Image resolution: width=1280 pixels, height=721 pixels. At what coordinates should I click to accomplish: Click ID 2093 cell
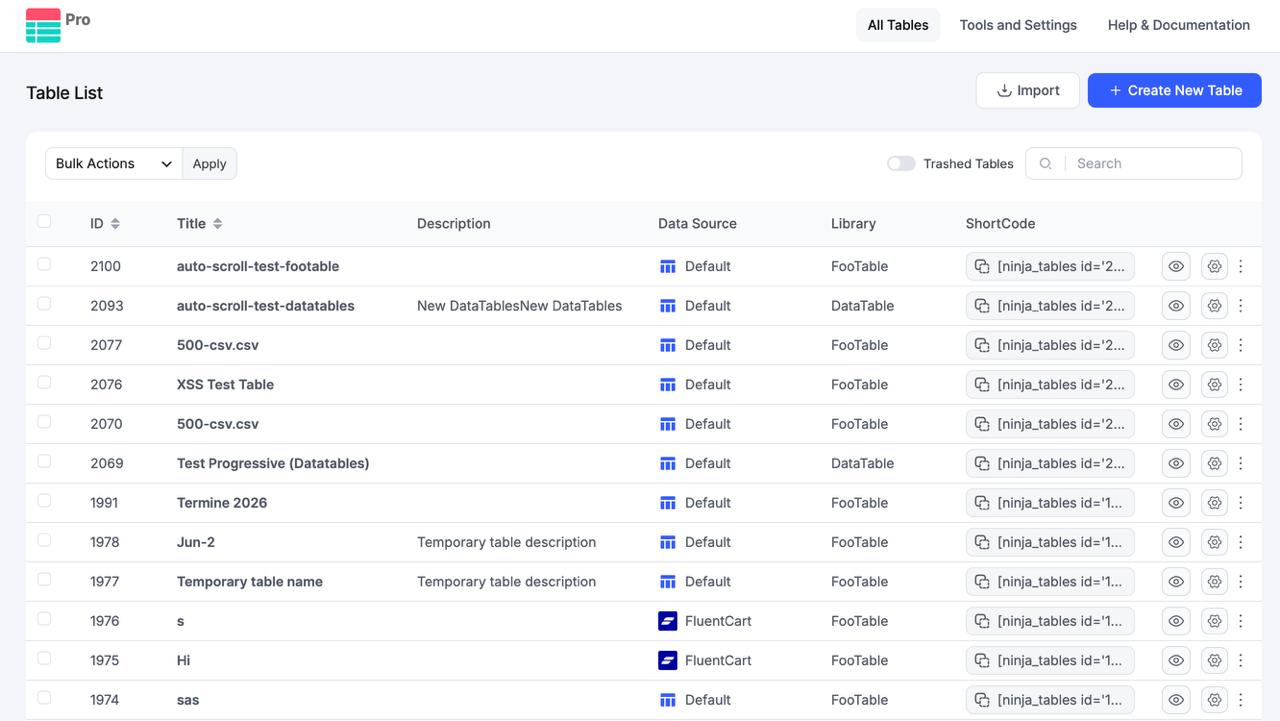coord(107,306)
